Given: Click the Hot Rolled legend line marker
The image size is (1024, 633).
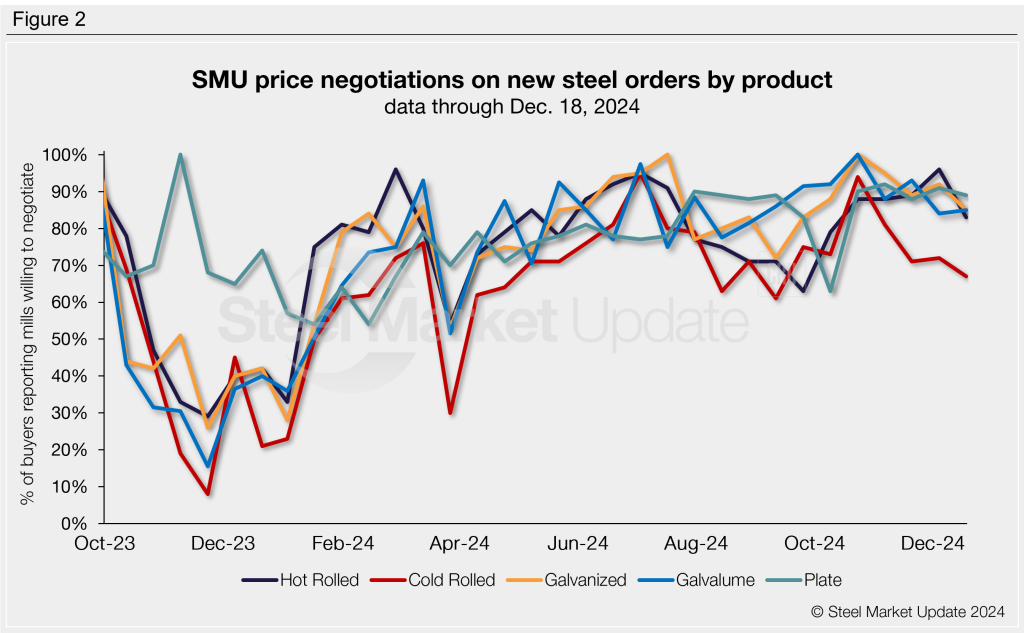Looking at the screenshot, I should point(260,580).
